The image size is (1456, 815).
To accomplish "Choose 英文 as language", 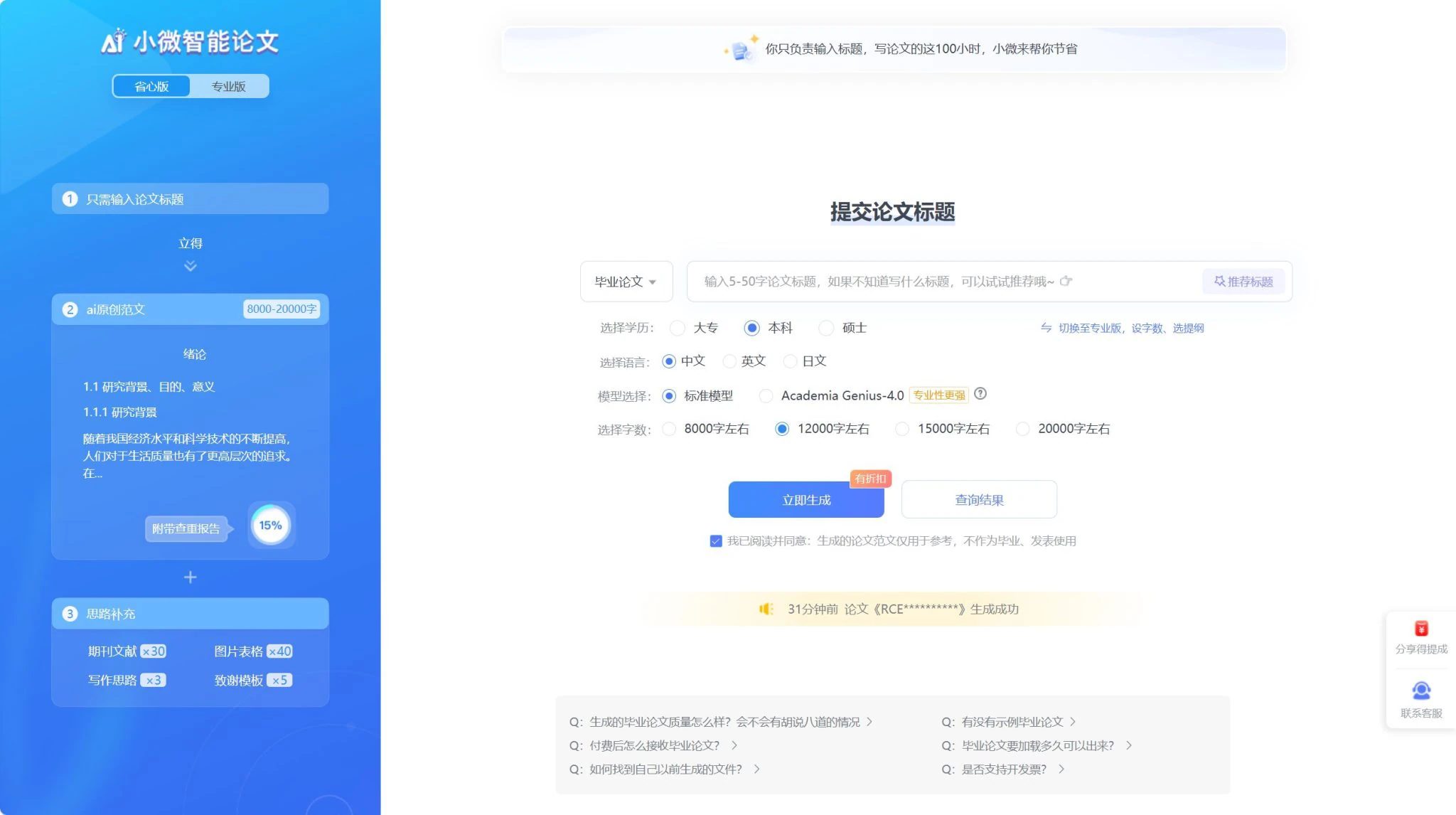I will click(729, 361).
